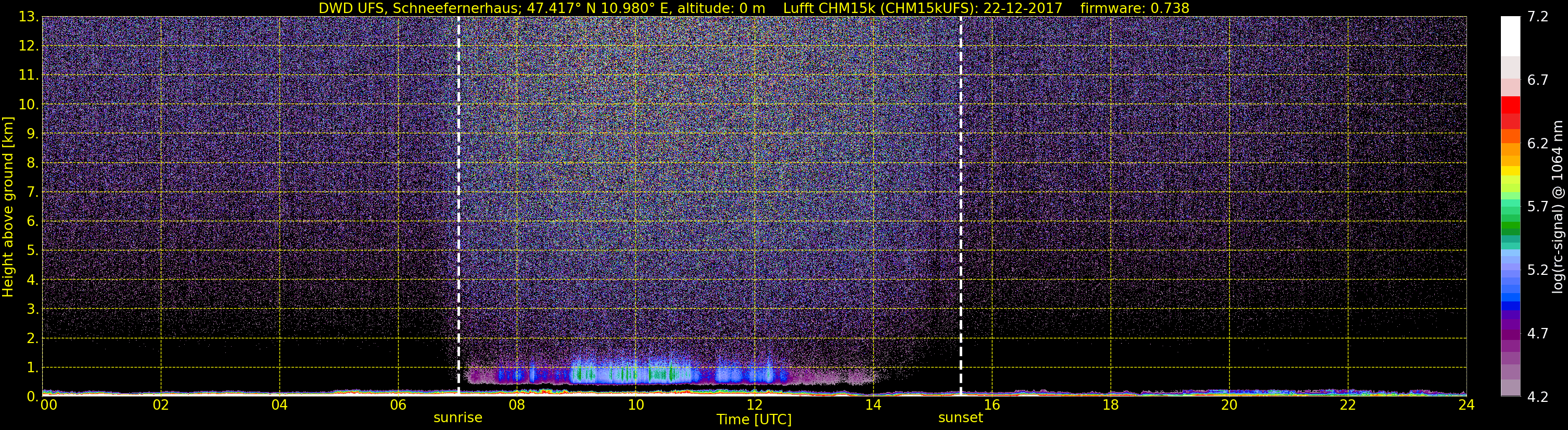Click the colorbar tick value 6.2
1568x430 pixels.
pos(1538,144)
